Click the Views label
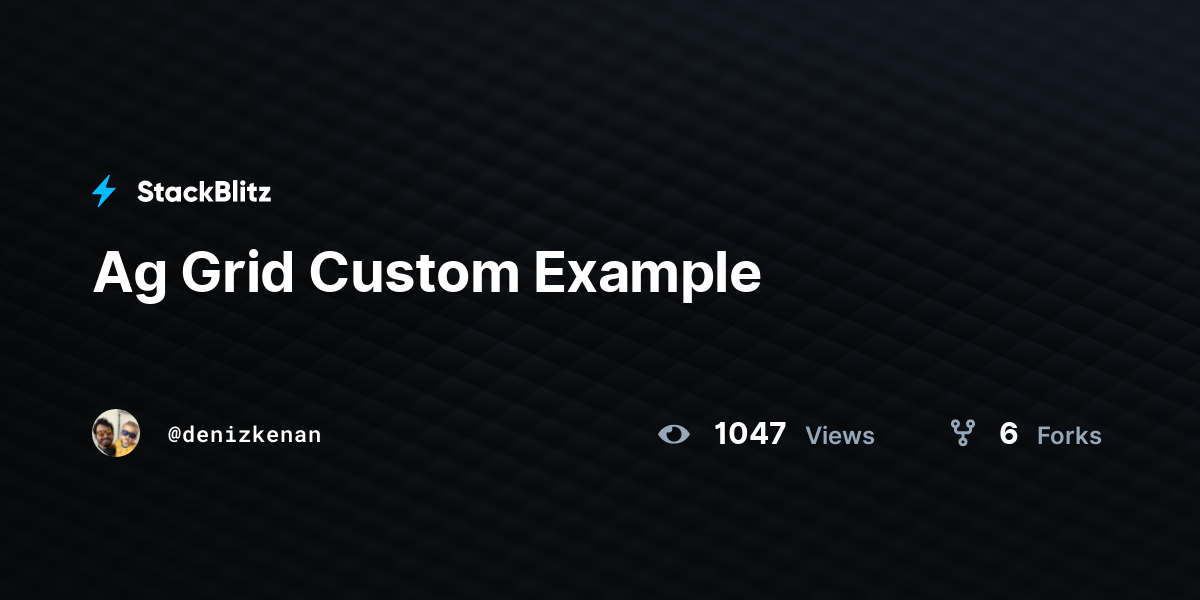The height and width of the screenshot is (600, 1200). tap(840, 436)
